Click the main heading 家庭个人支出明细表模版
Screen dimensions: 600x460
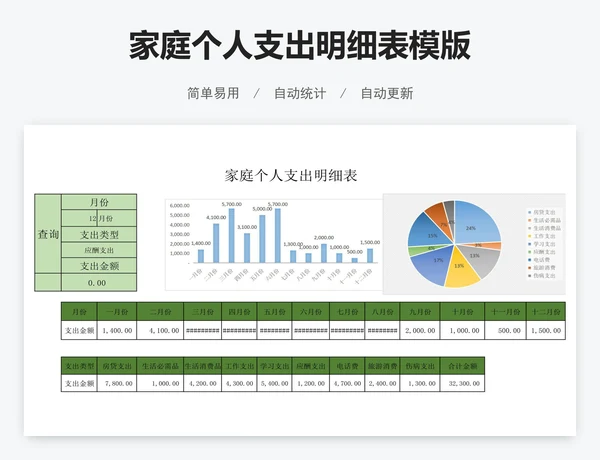click(300, 45)
